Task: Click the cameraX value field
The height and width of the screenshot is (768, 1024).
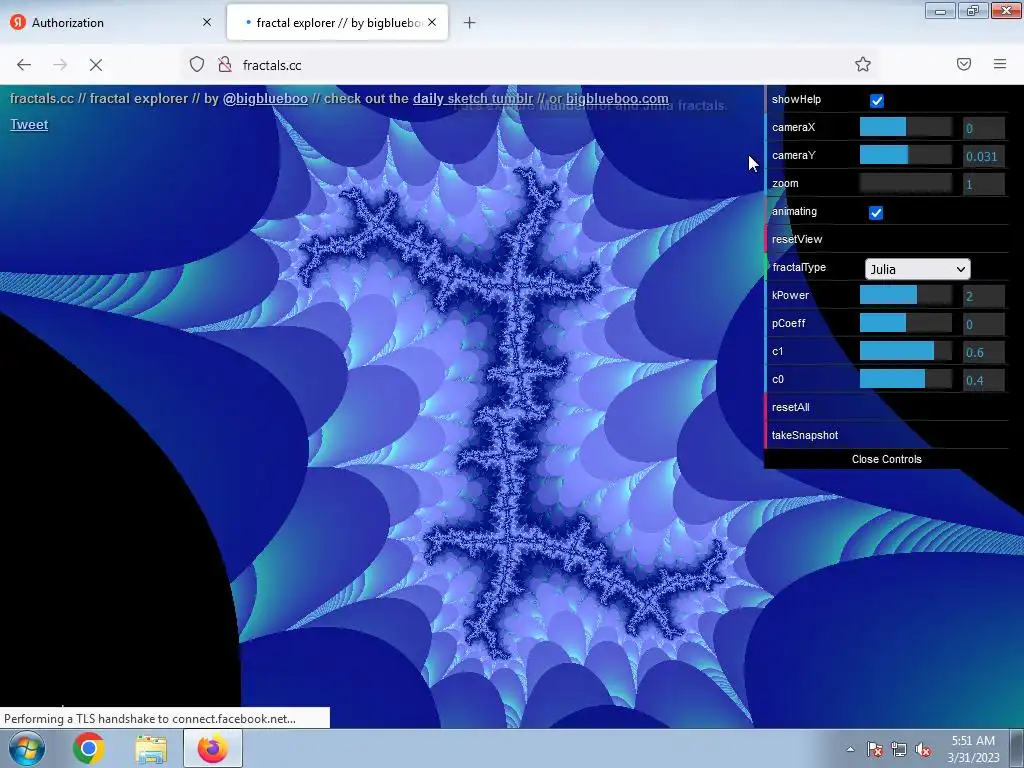Action: coord(984,128)
